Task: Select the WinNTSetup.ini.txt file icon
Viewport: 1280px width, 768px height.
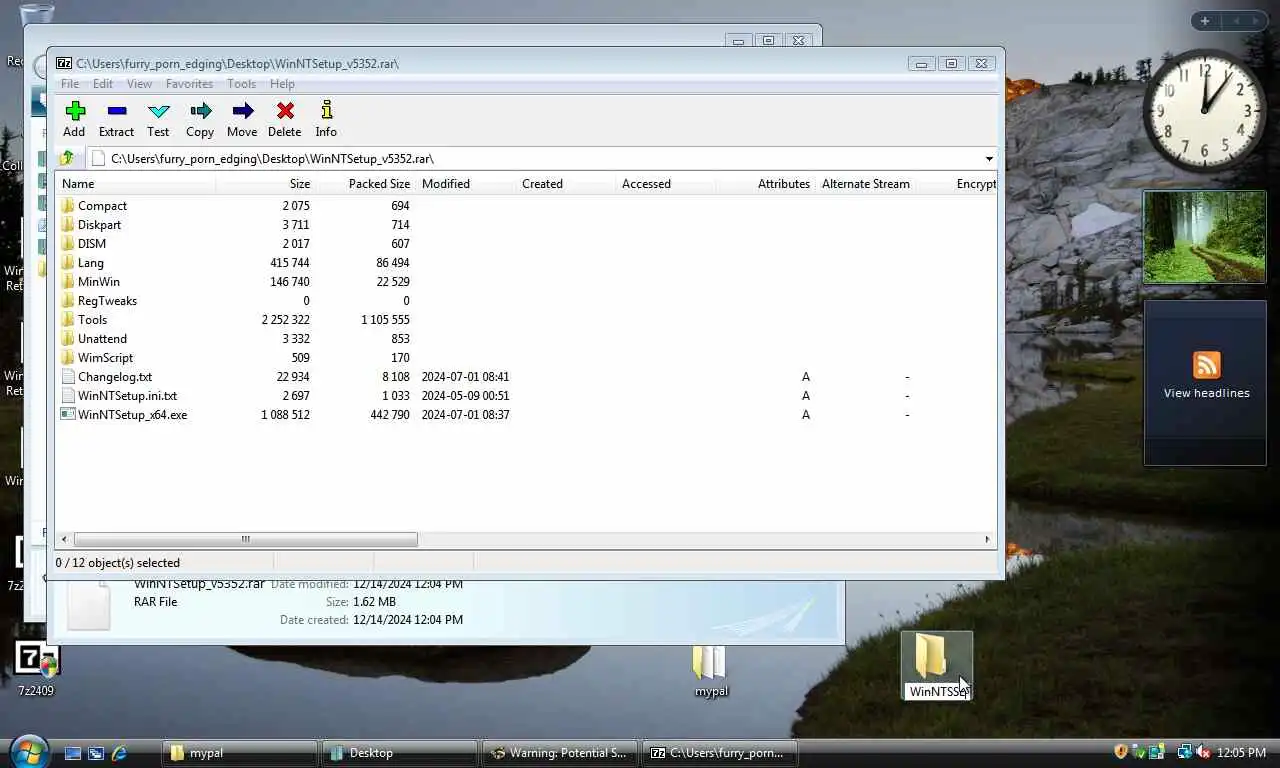Action: tap(68, 395)
